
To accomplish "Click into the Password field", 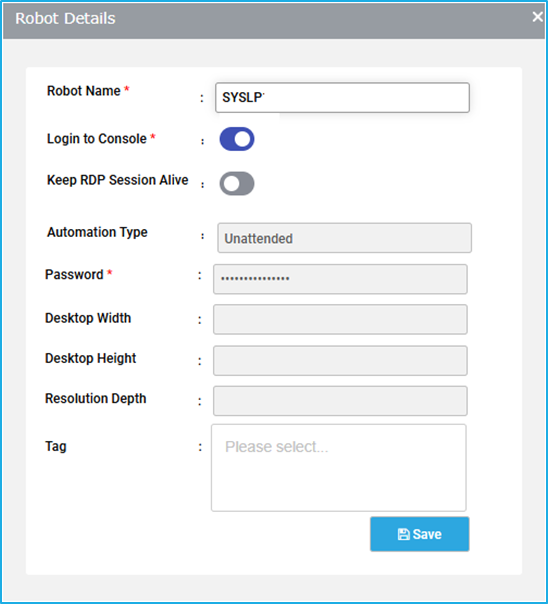I will 340,279.
